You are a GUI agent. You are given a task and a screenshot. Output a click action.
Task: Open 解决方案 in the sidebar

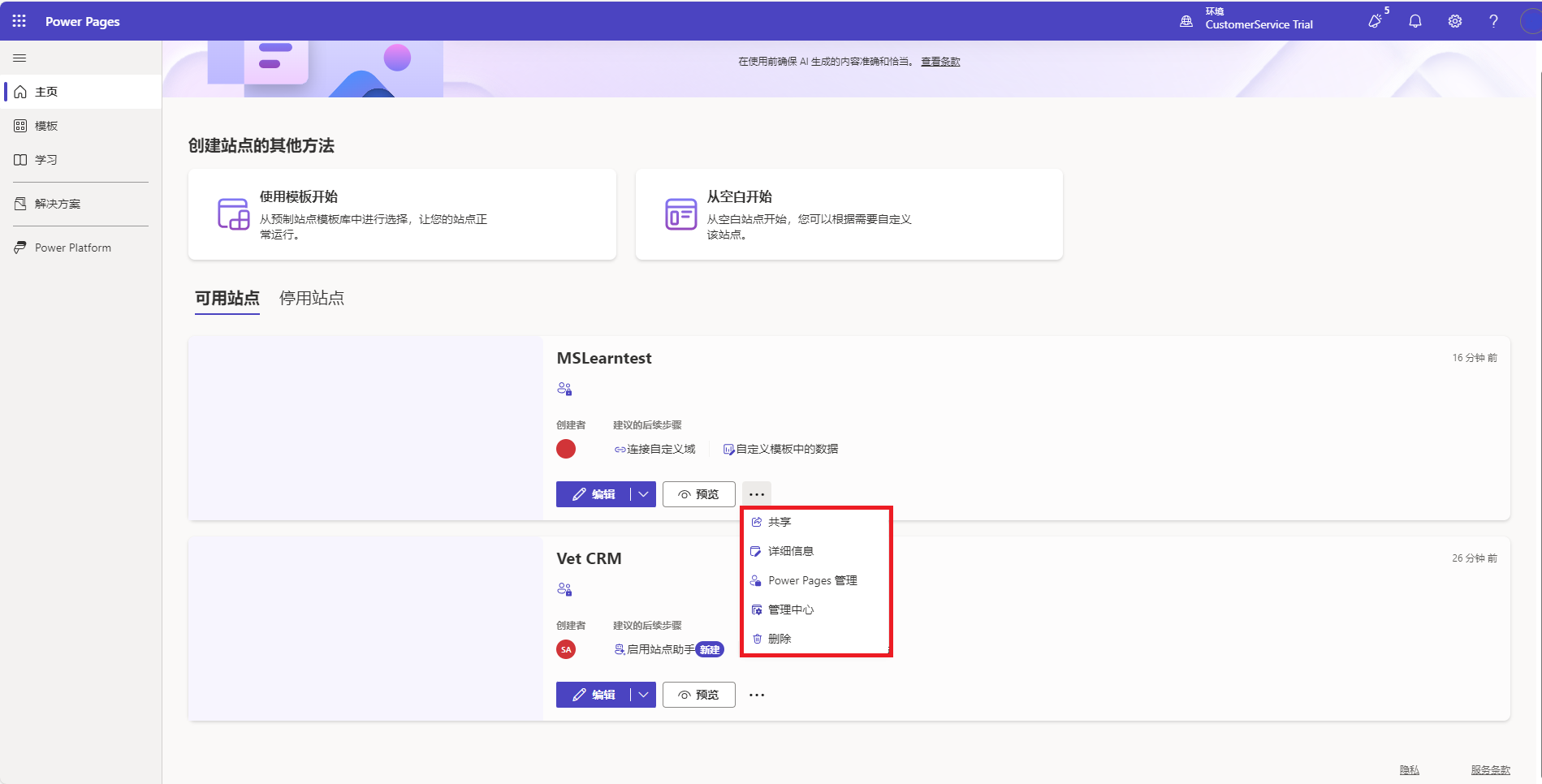click(81, 204)
